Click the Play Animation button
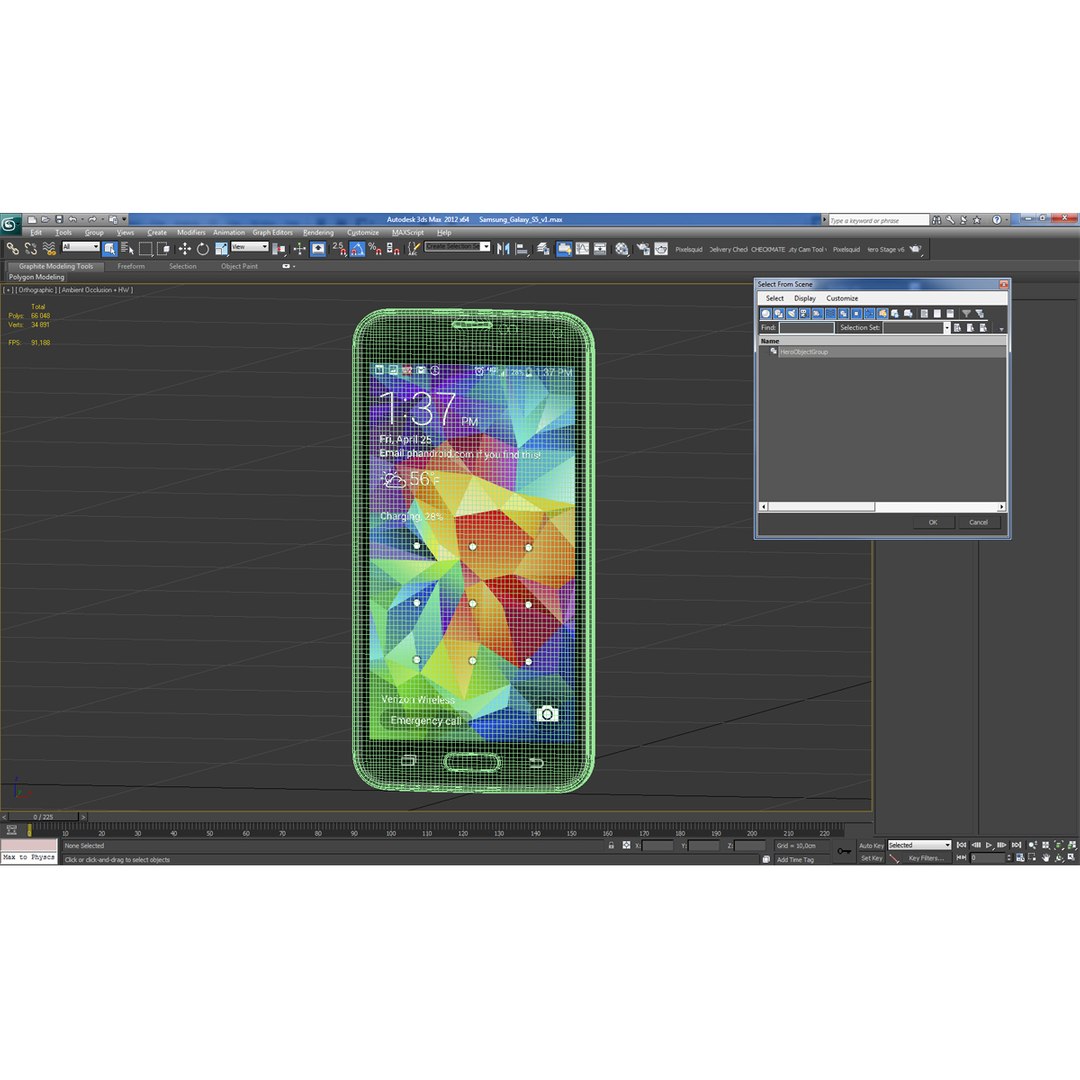 988,845
